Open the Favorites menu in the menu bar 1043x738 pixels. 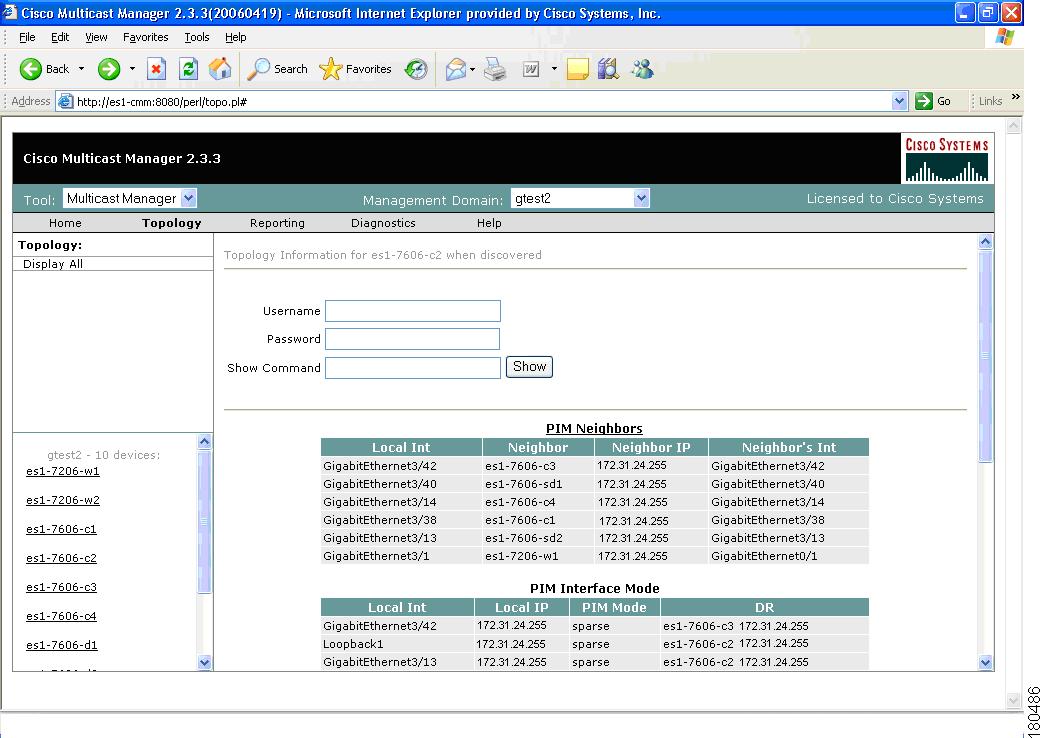(x=146, y=37)
